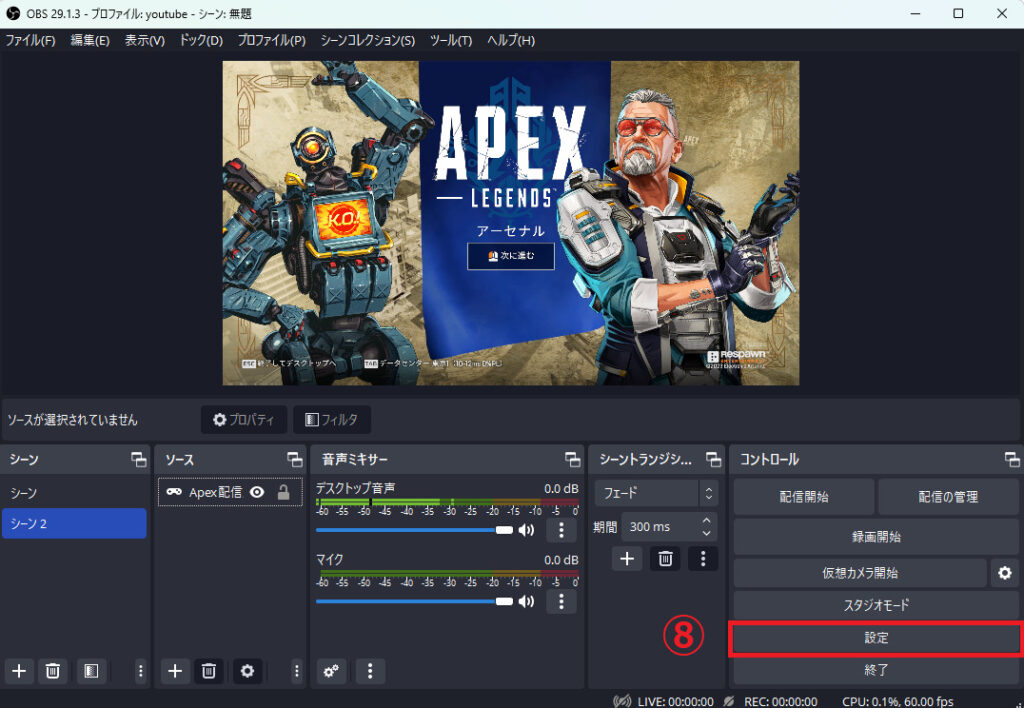Mute the デスクトップ音声 speaker icon
Screen dimensions: 1024x708
526,530
